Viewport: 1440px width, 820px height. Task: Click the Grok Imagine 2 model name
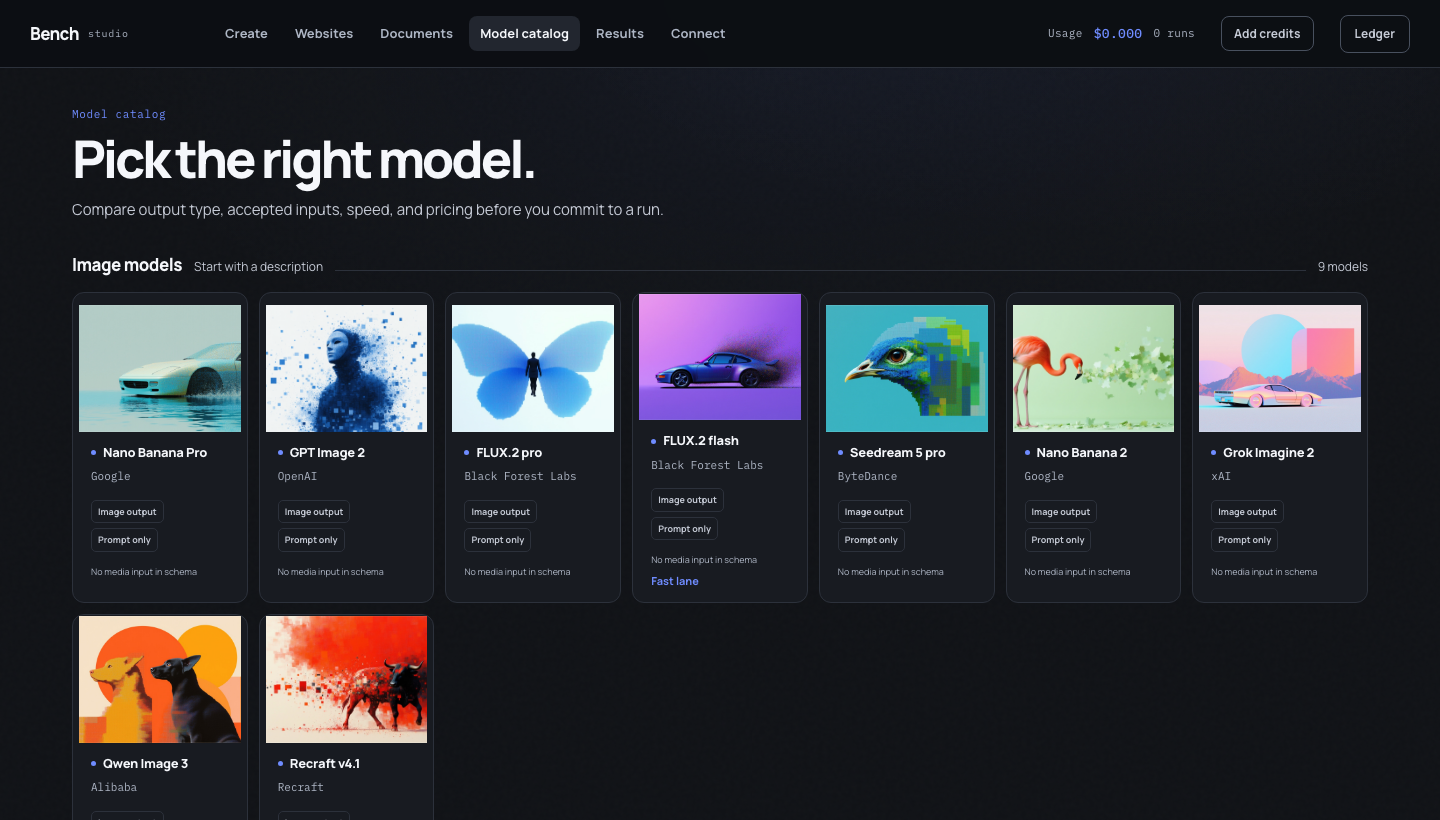(x=1269, y=453)
